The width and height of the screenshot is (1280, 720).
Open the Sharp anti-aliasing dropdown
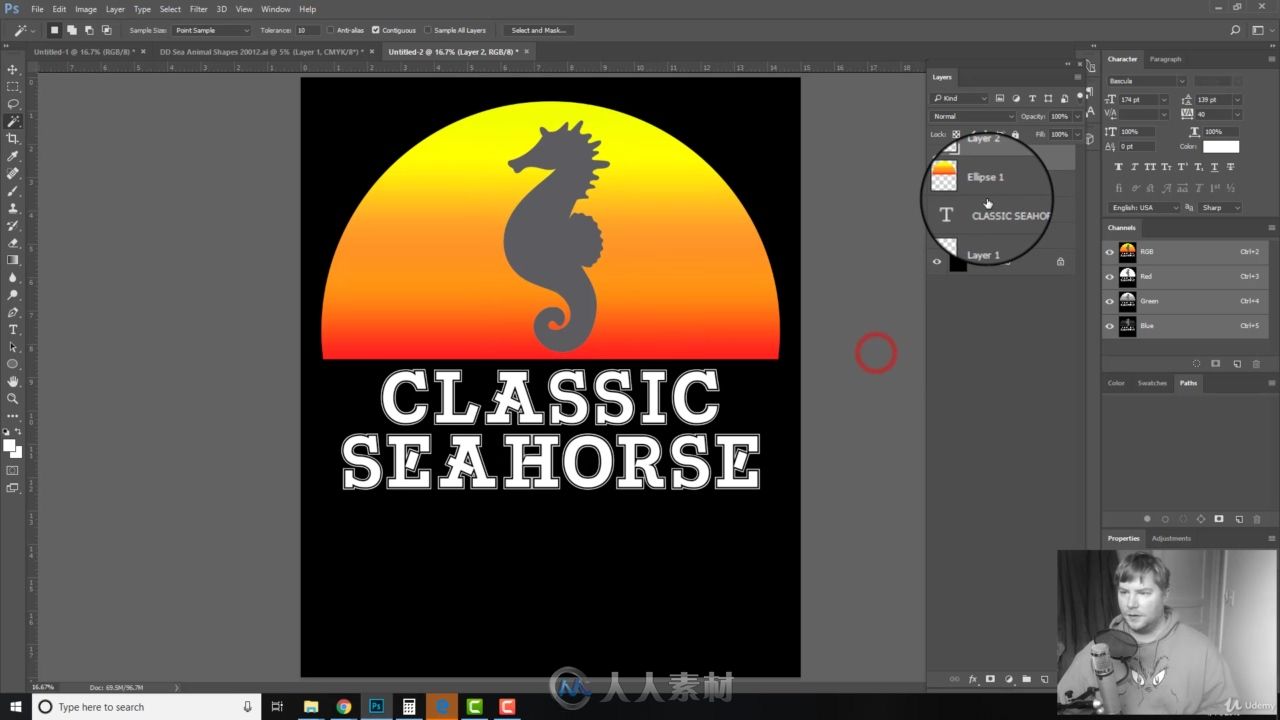[1220, 208]
